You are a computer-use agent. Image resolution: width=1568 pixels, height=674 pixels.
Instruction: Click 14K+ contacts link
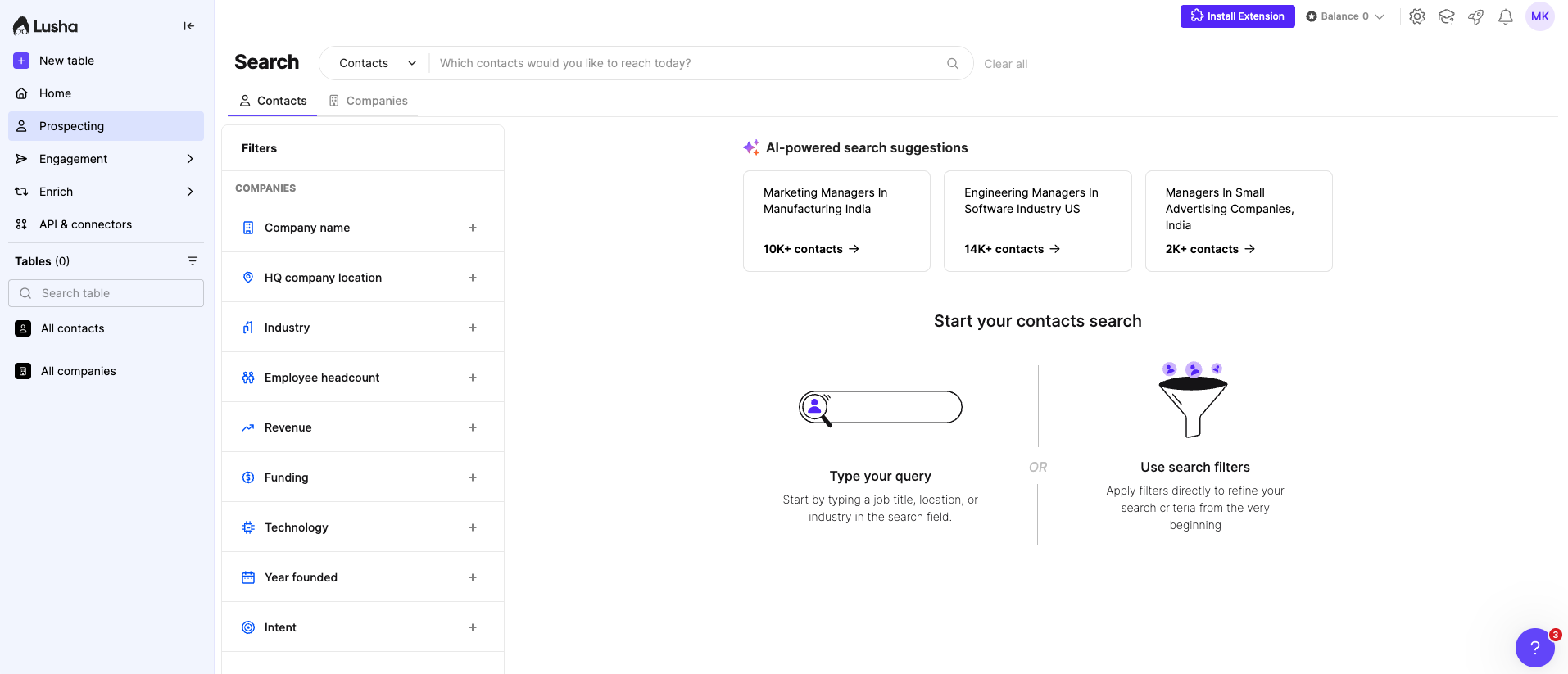tap(1013, 249)
